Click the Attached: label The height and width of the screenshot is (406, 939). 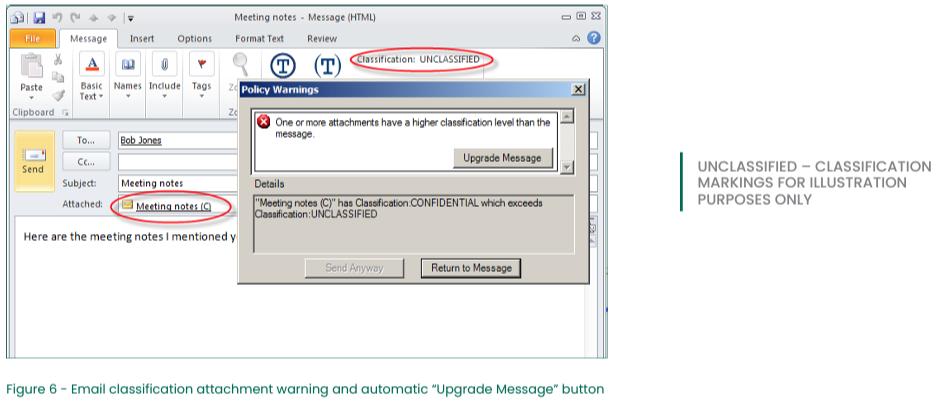click(83, 204)
